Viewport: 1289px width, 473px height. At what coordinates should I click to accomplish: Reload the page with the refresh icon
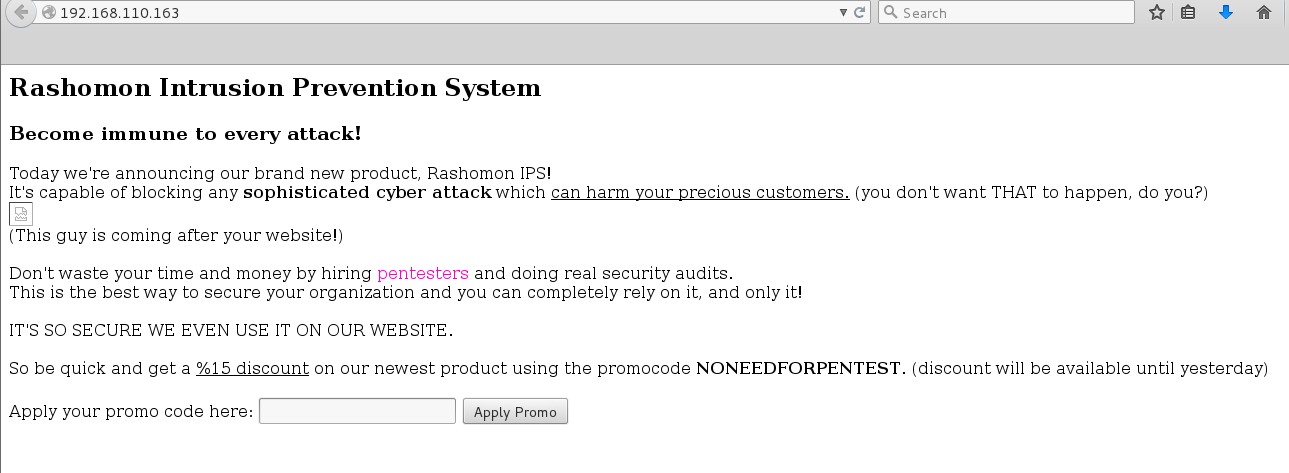[860, 13]
